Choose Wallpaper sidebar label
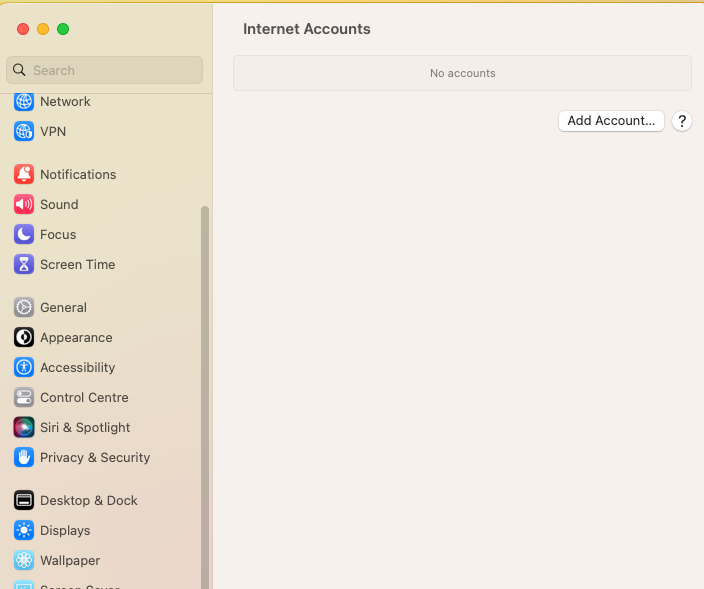Viewport: 704px width, 589px height. coord(70,561)
